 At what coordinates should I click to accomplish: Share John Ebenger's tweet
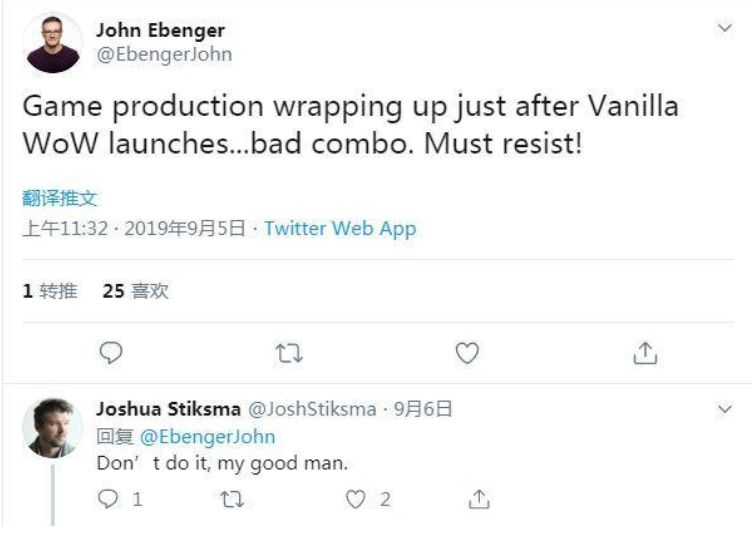[646, 352]
